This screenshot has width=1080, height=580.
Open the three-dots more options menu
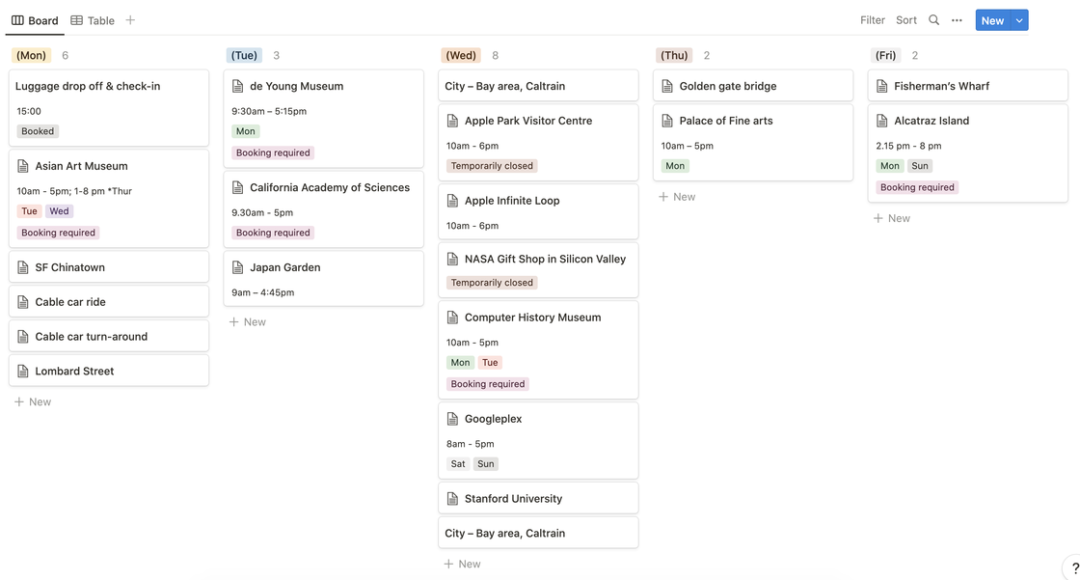pos(957,20)
